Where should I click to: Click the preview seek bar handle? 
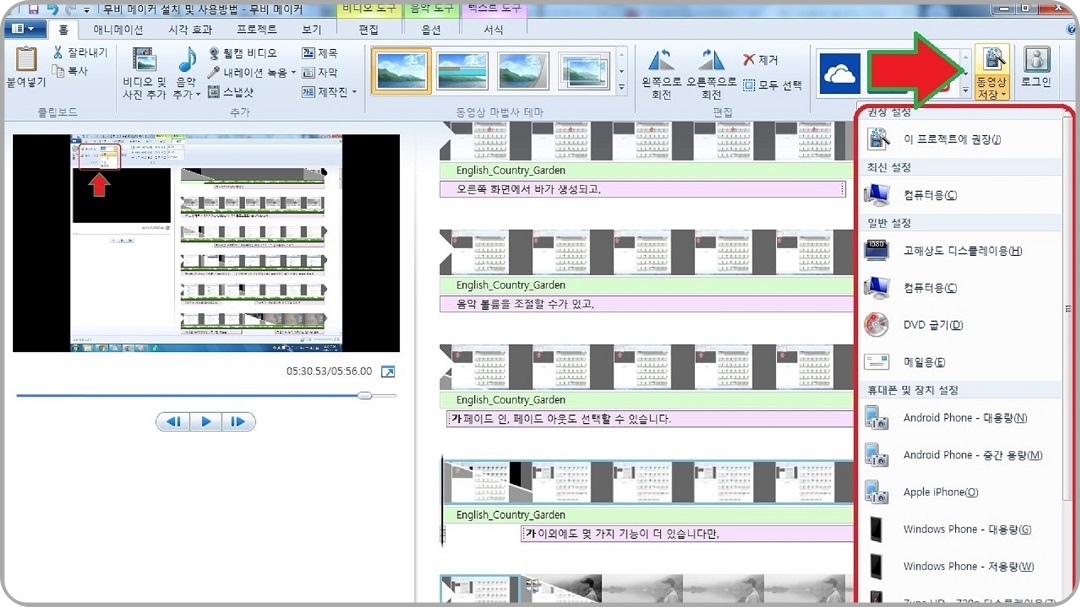click(x=365, y=395)
